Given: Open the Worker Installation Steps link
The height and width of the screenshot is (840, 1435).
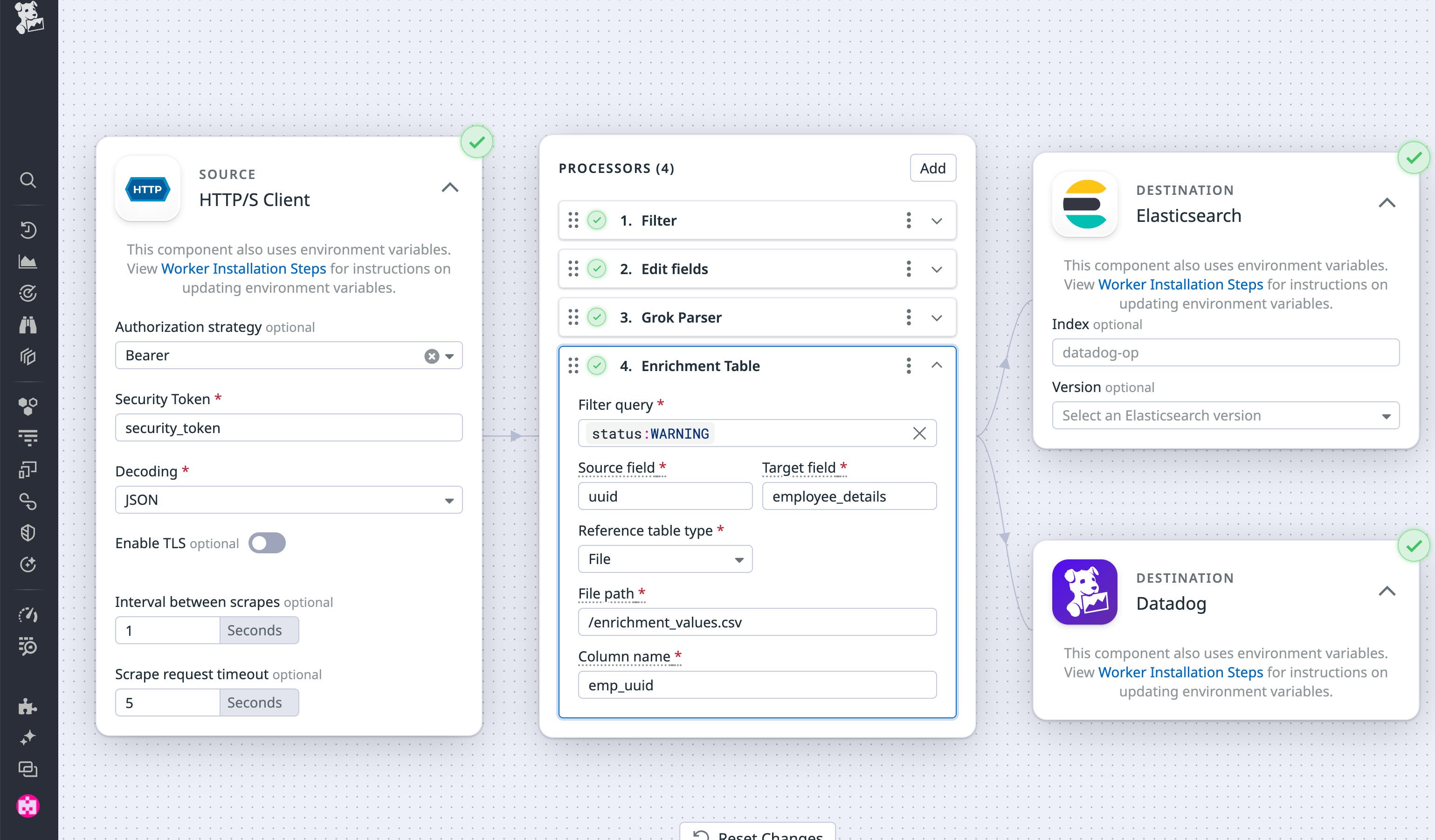Looking at the screenshot, I should 243,268.
